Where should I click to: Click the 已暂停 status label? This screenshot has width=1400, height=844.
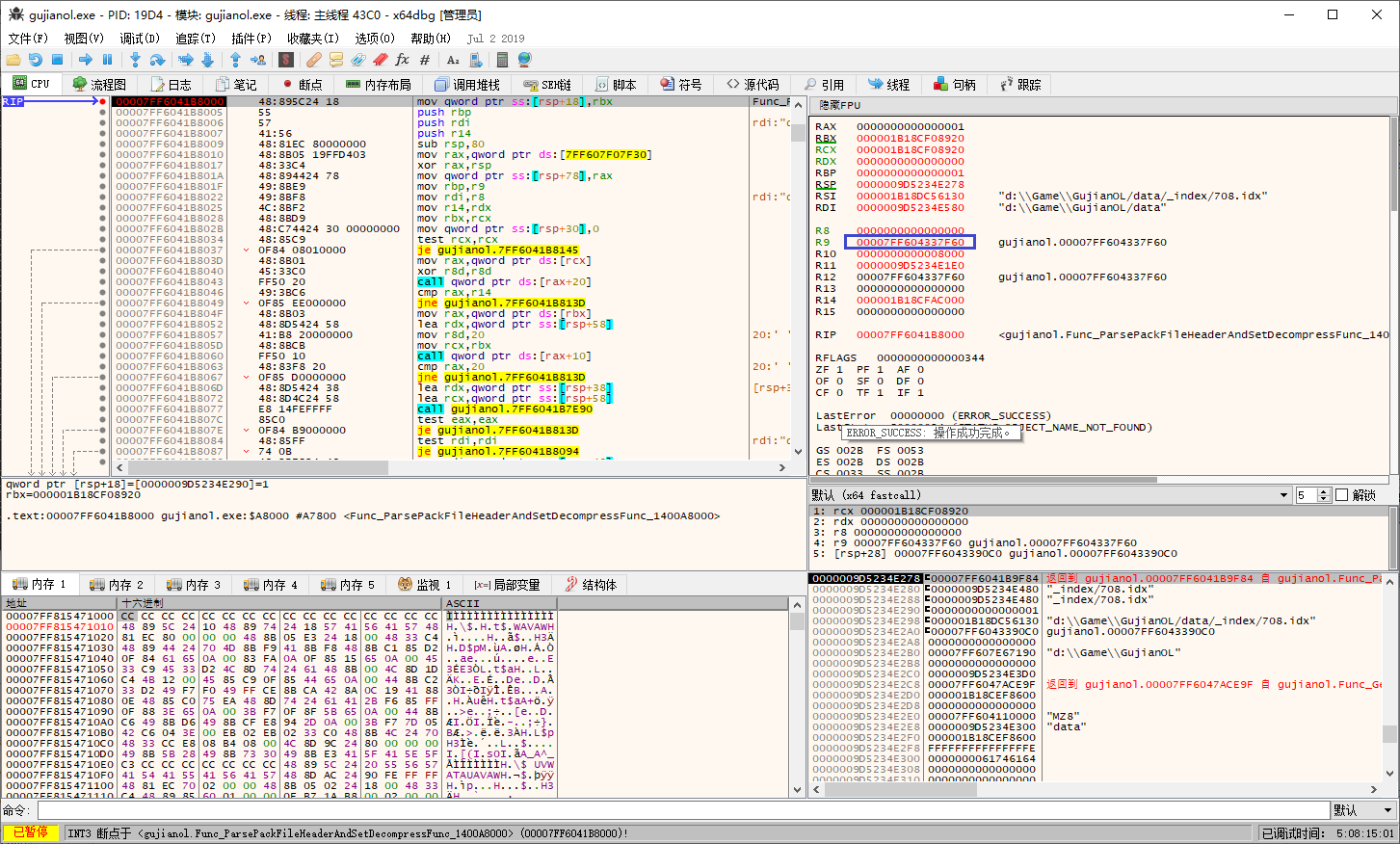click(x=31, y=832)
